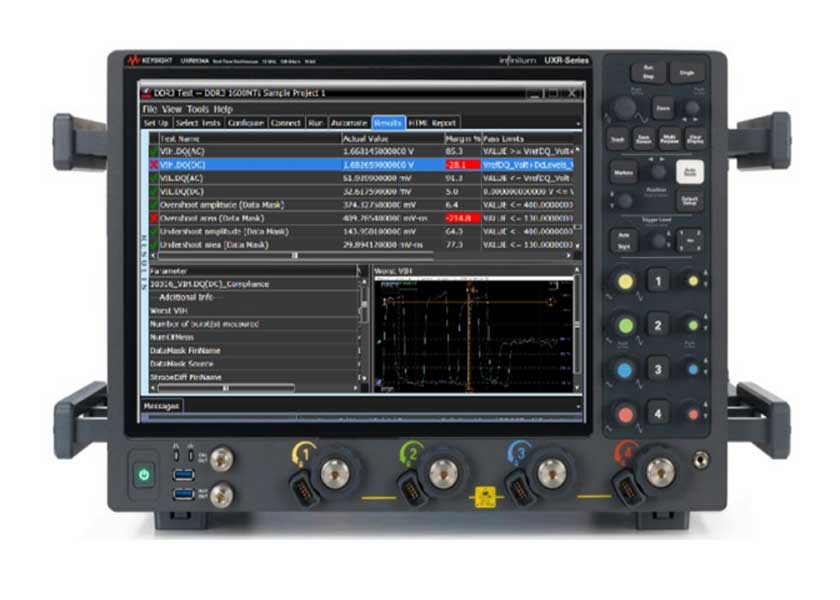Tap the channel 2 number key

[x=658, y=325]
